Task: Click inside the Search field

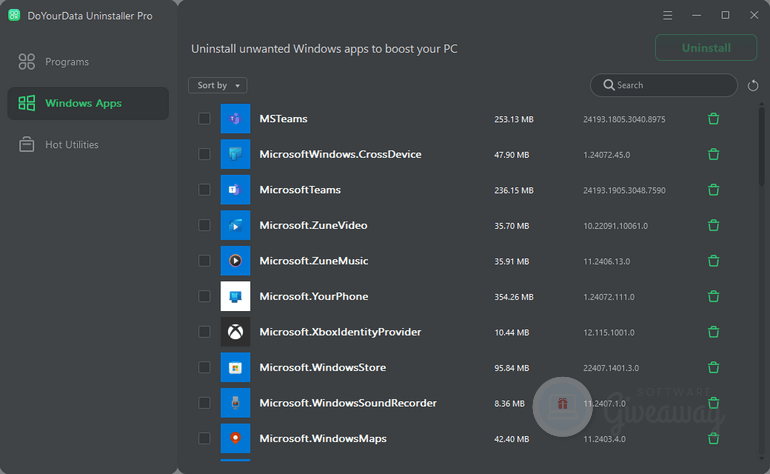Action: click(x=664, y=85)
